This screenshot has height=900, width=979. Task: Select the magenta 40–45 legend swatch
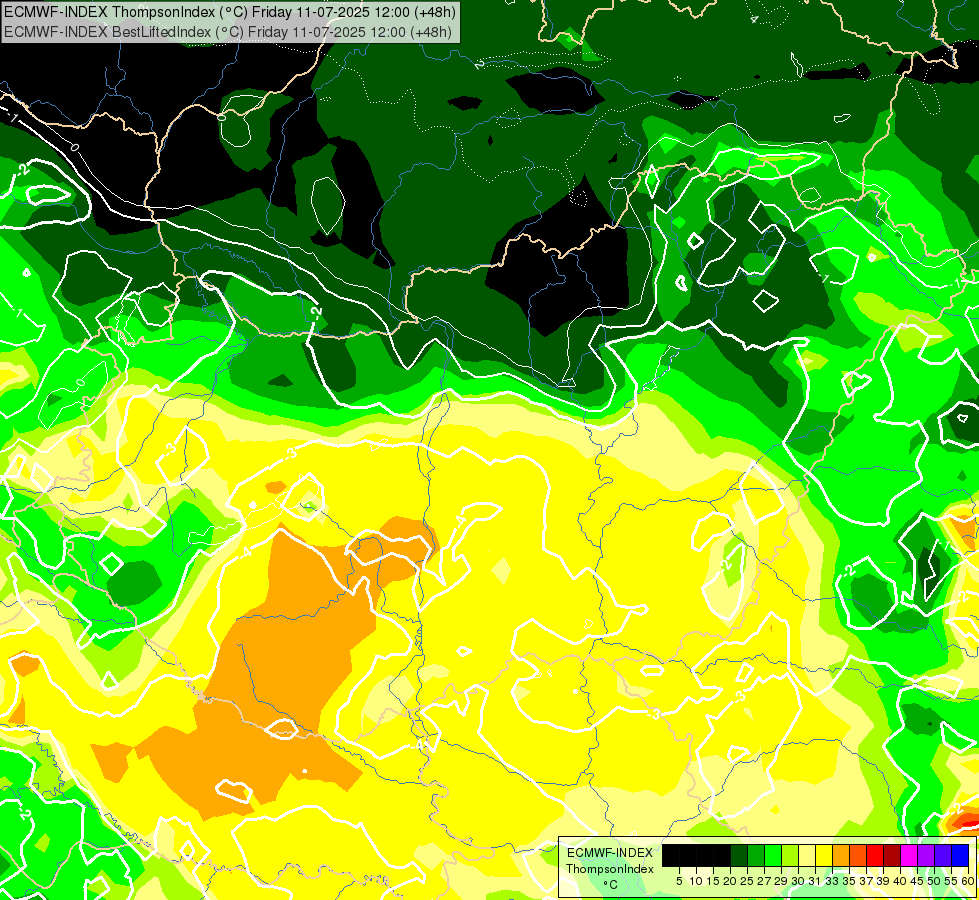tap(909, 856)
